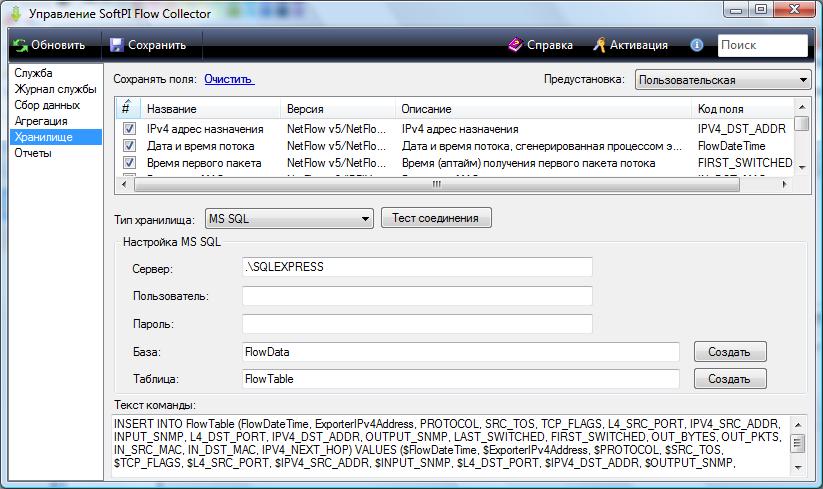Click the База input field
The width and height of the screenshot is (823, 489).
point(461,352)
